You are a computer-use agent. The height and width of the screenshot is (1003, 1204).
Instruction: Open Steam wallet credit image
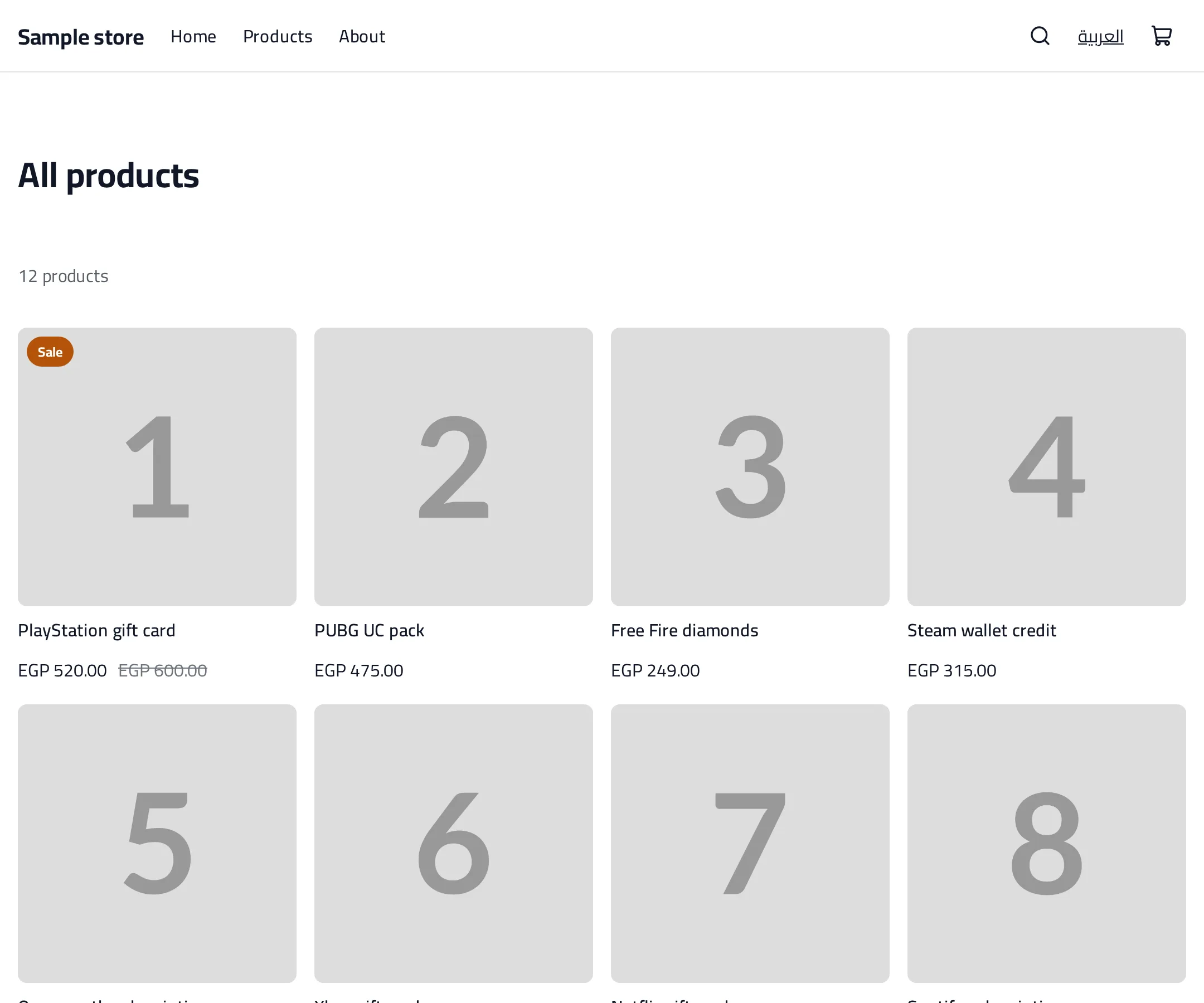click(1046, 466)
